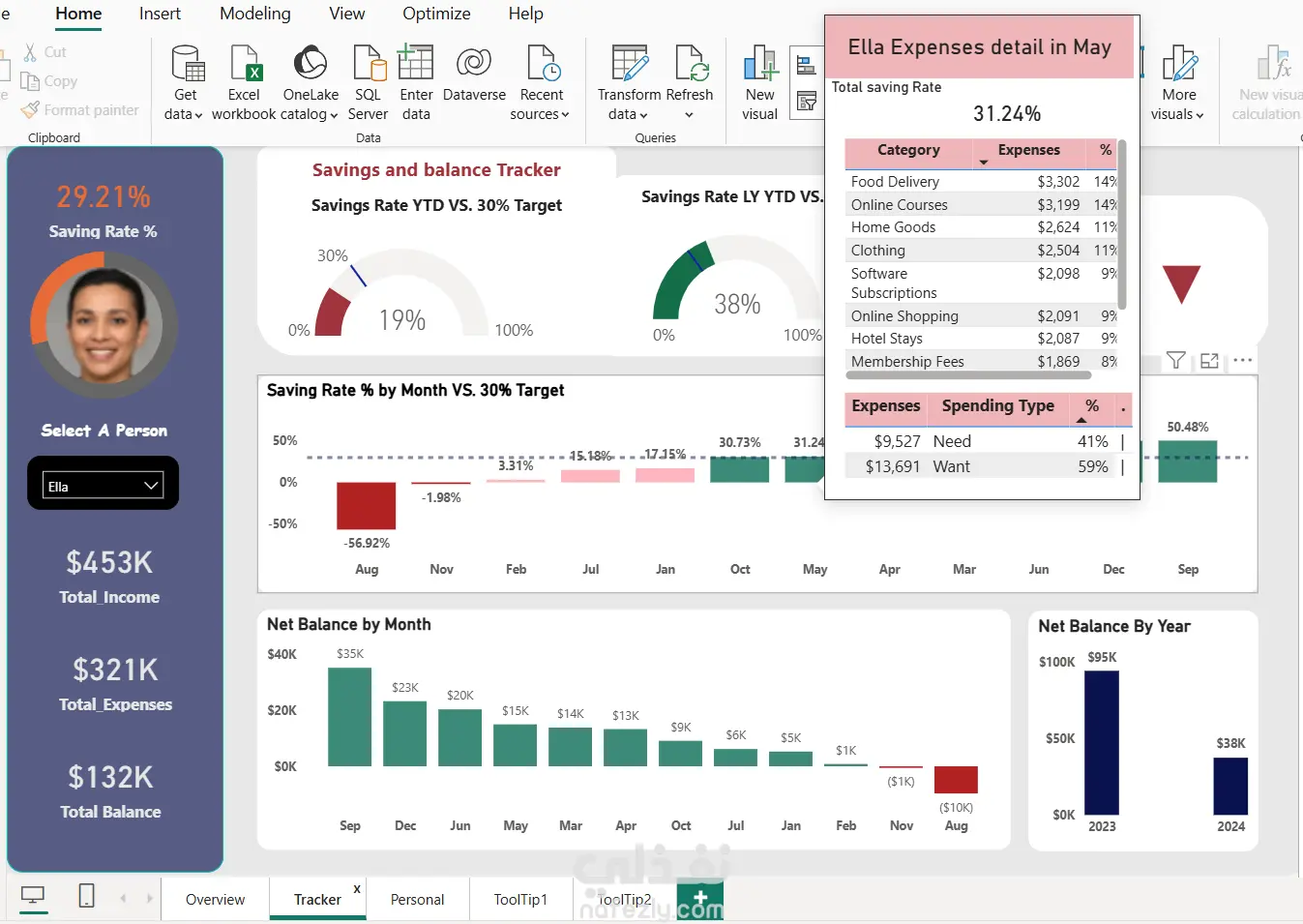
Task: Click the $453K Total_Income card
Action: (x=109, y=577)
